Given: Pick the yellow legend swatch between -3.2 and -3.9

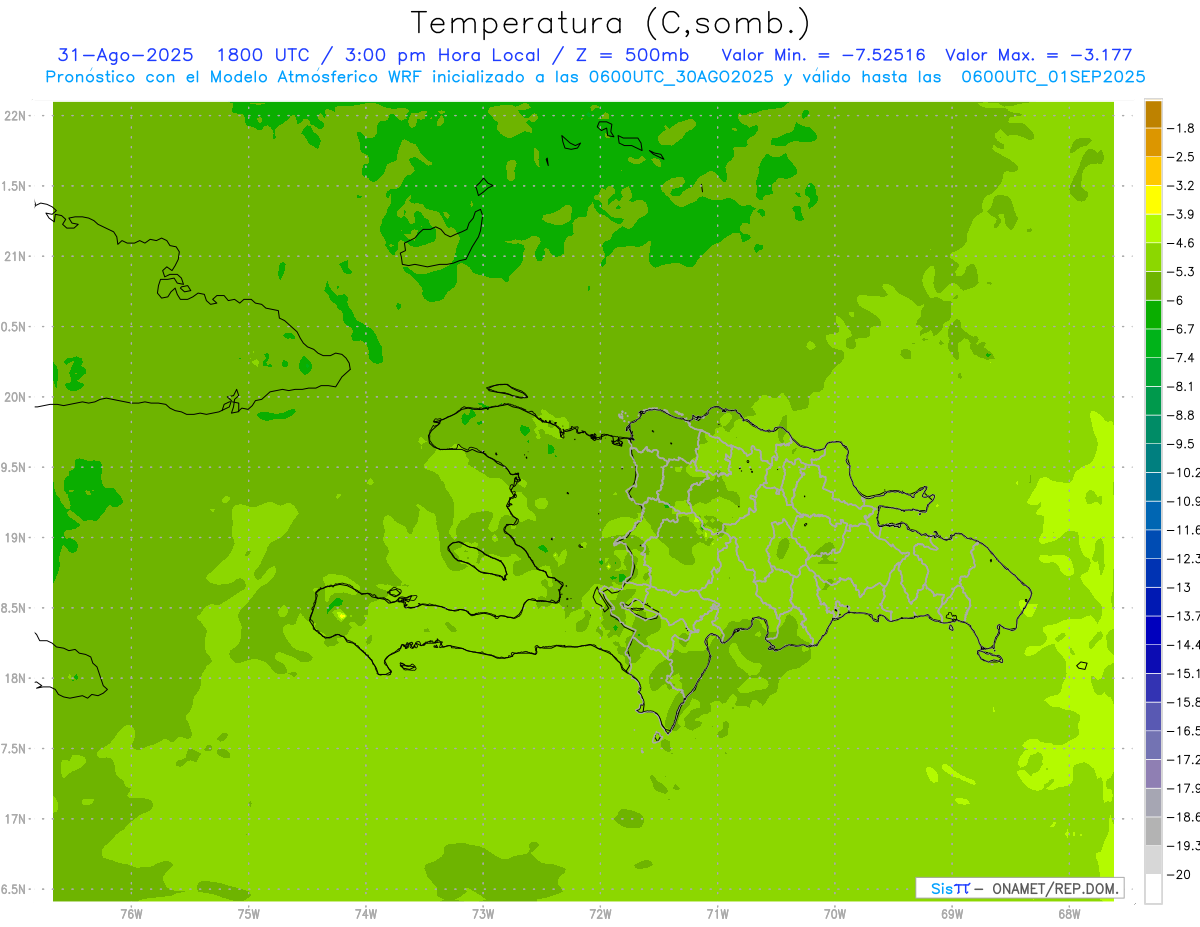Looking at the screenshot, I should pos(1153,199).
